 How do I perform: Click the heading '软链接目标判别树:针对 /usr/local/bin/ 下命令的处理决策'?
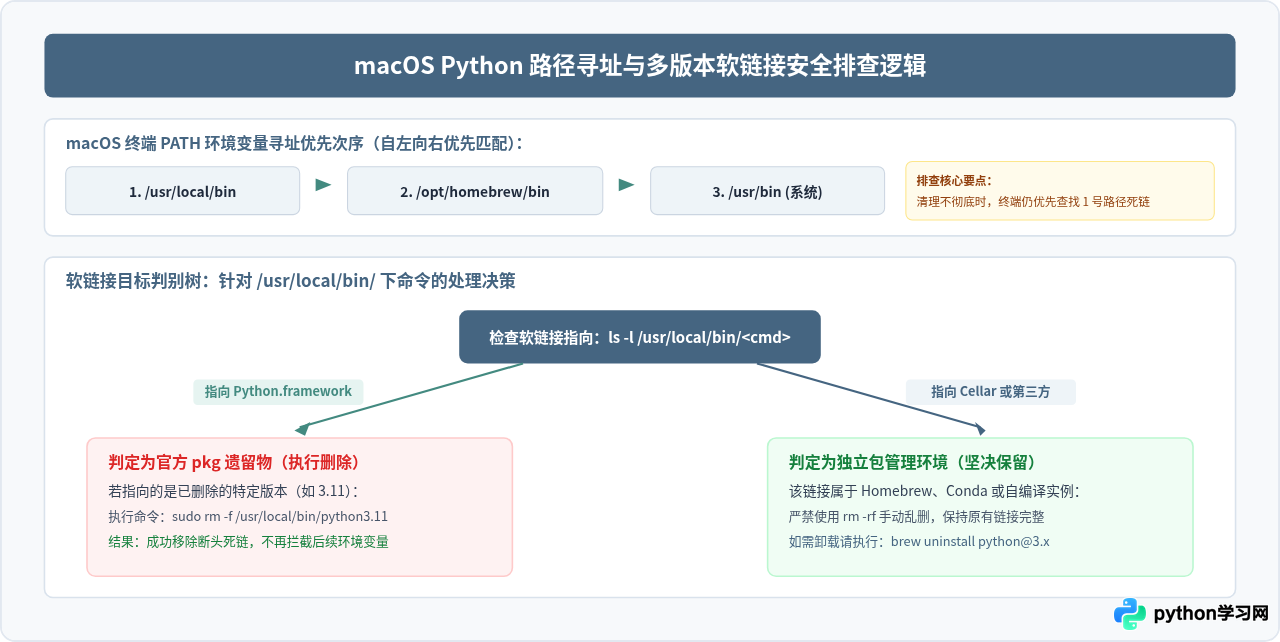tap(291, 281)
